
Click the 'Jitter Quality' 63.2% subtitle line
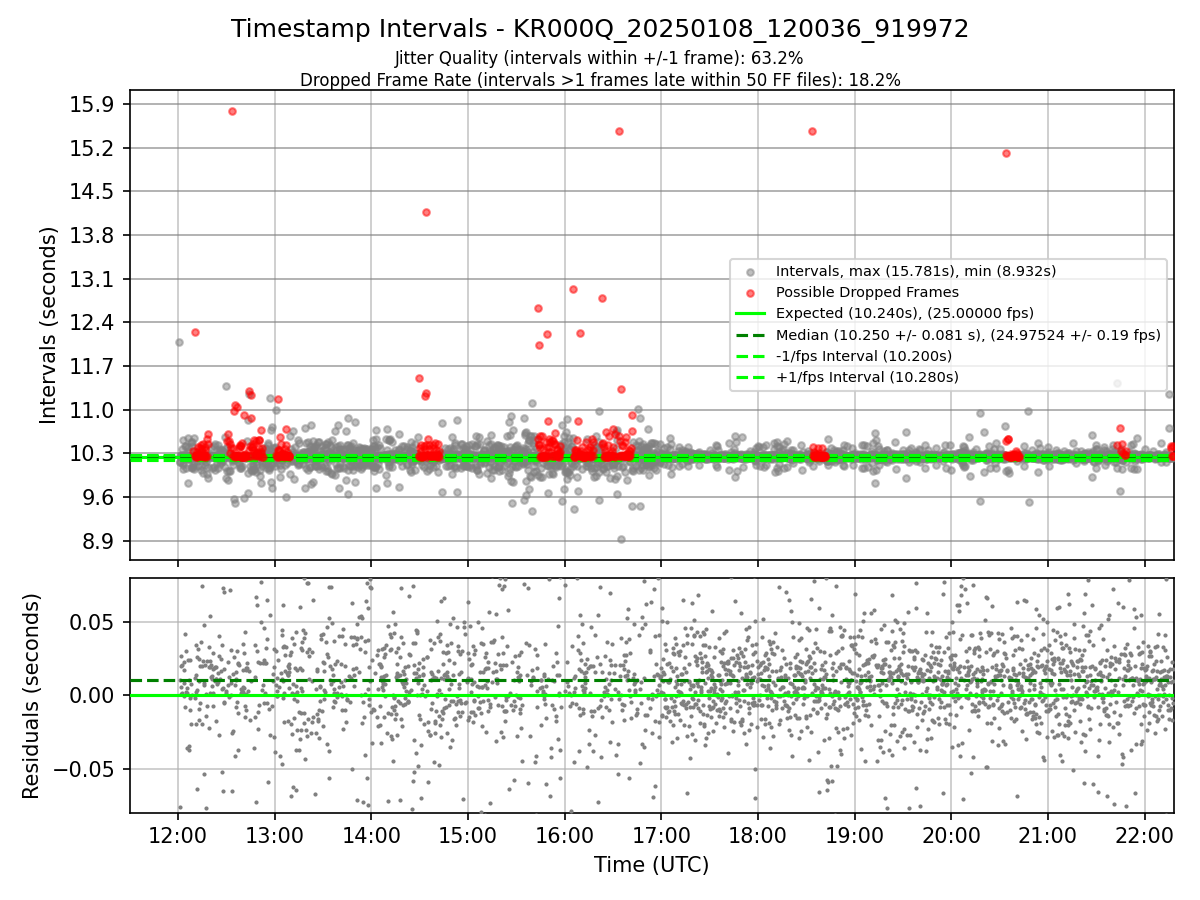click(600, 59)
